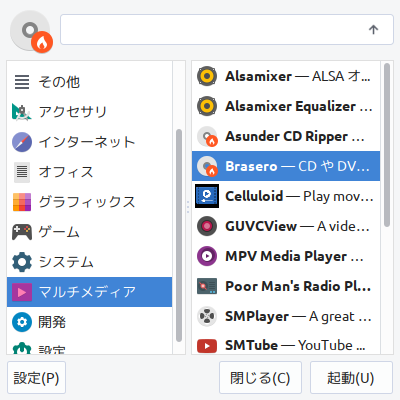This screenshot has width=400, height=400.
Task: Click the Celluloid film player icon
Action: [207, 196]
